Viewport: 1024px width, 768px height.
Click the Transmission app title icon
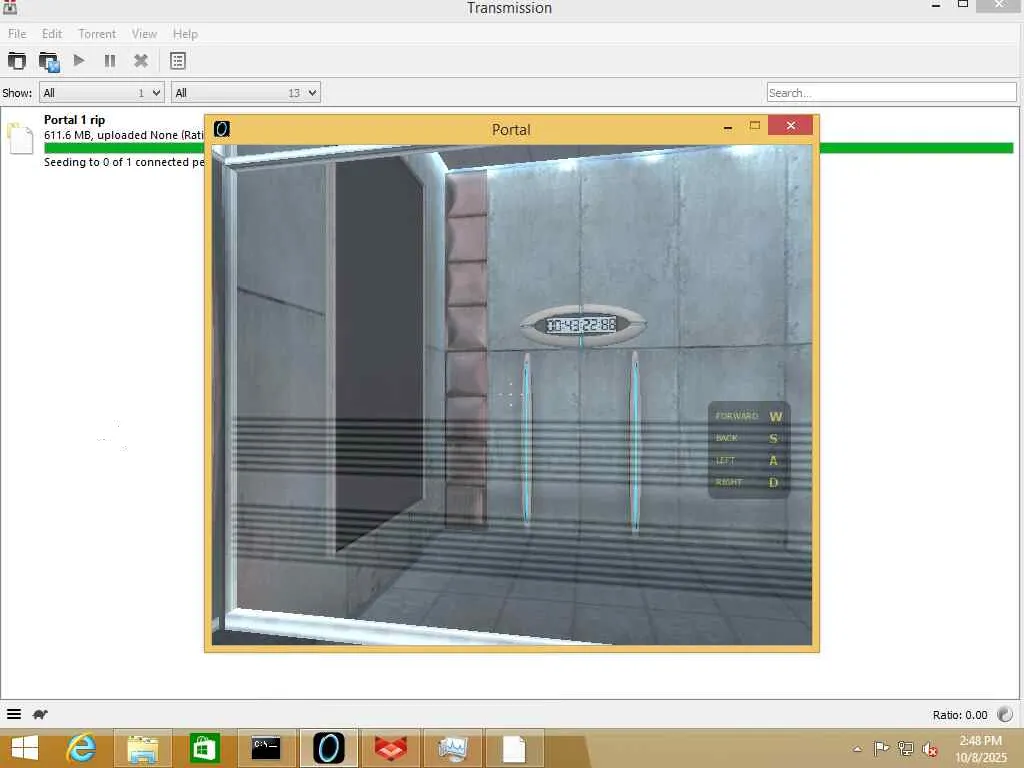10,7
